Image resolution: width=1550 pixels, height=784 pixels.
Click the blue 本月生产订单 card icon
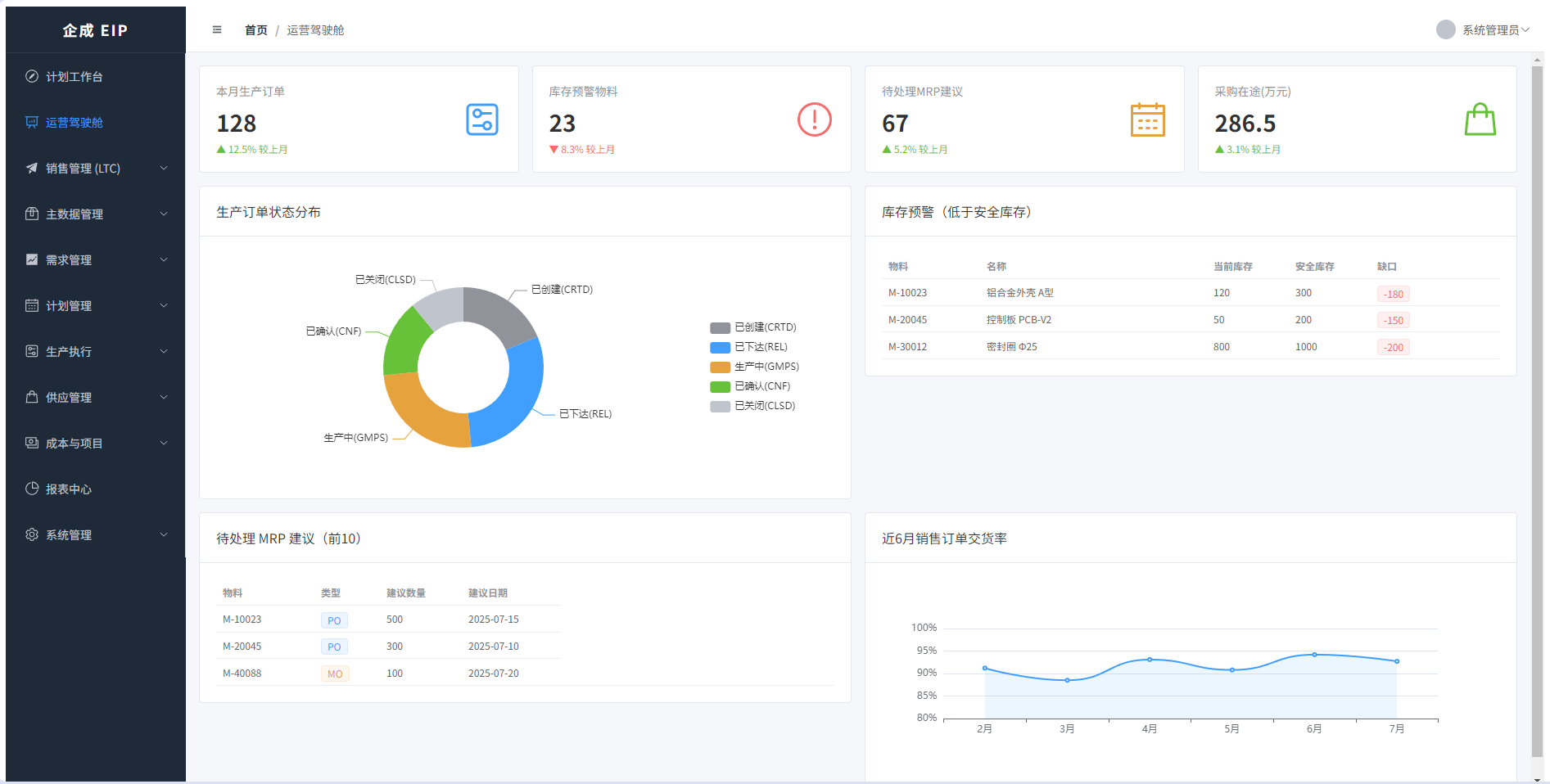click(x=482, y=119)
